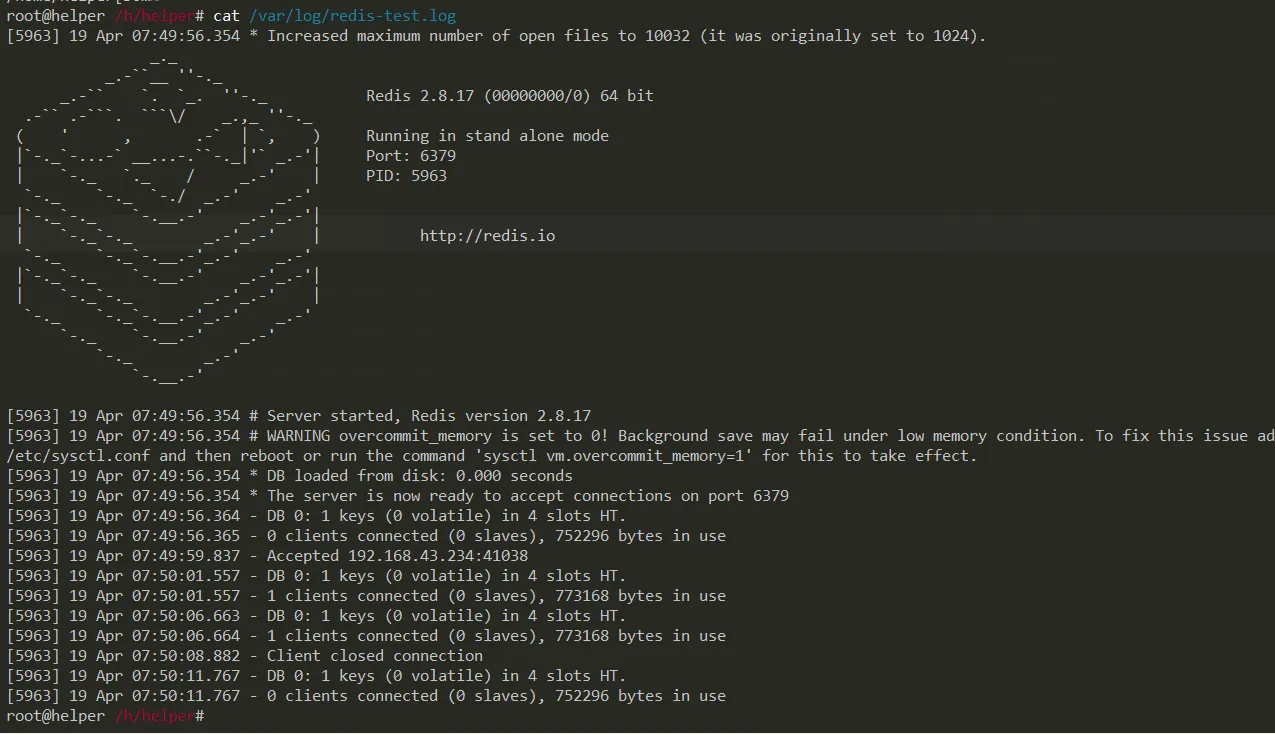Click the "Server started, Redis version 2.8.17" line
Viewport: 1275px width, 735px height.
pyautogui.click(x=428, y=416)
